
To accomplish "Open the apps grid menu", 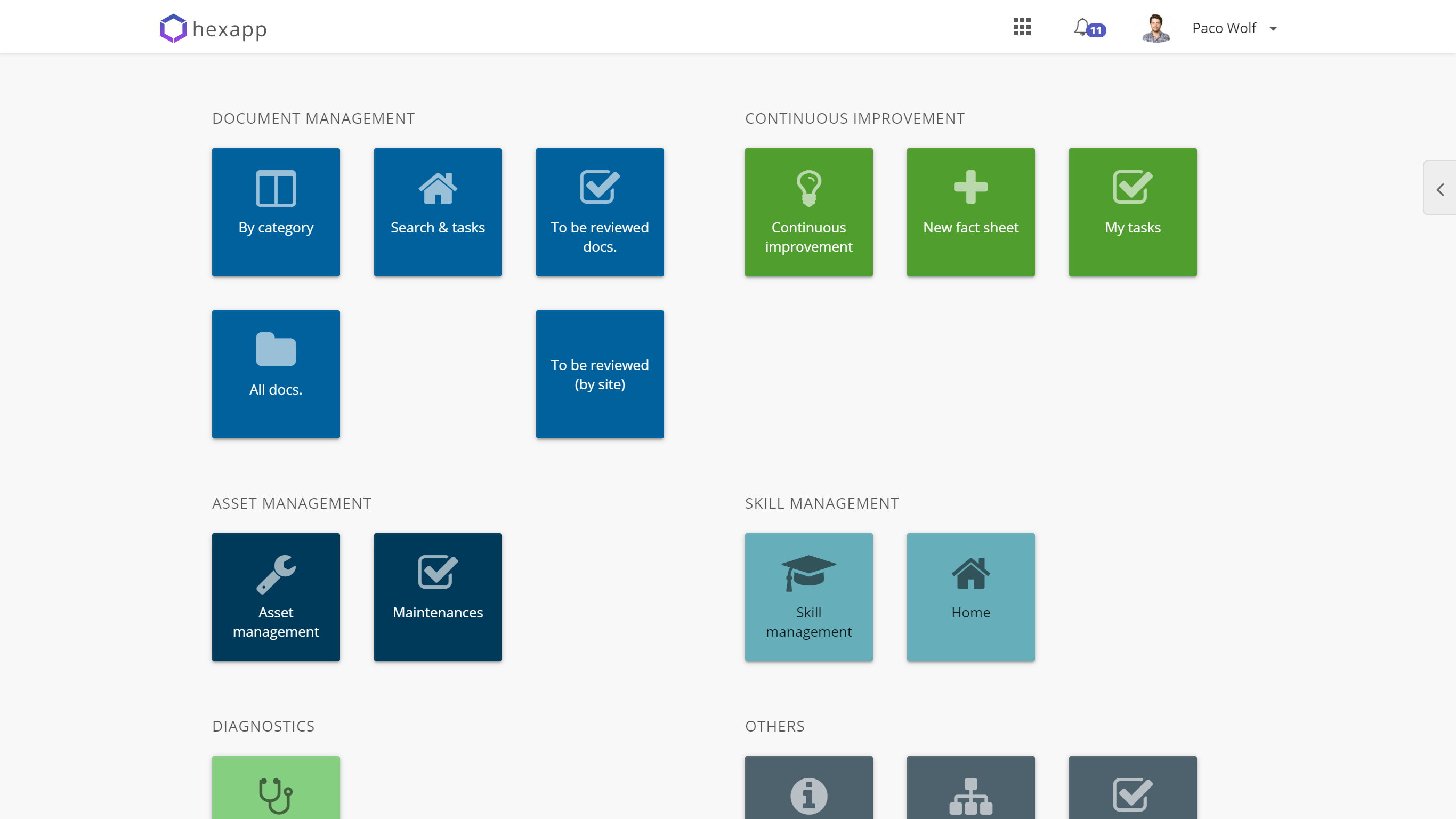I will coord(1022,27).
